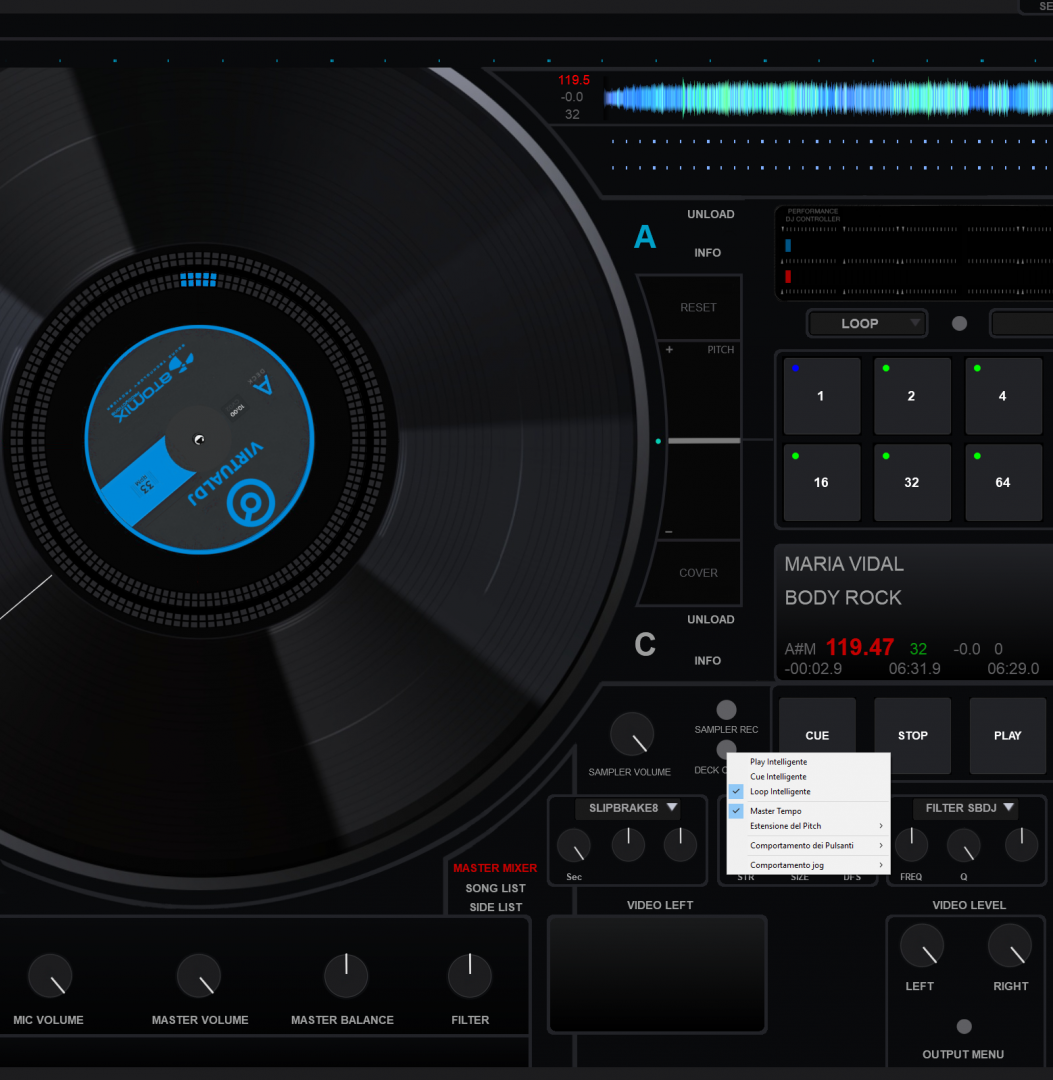
Task: Select deck C letter
Action: coord(645,645)
